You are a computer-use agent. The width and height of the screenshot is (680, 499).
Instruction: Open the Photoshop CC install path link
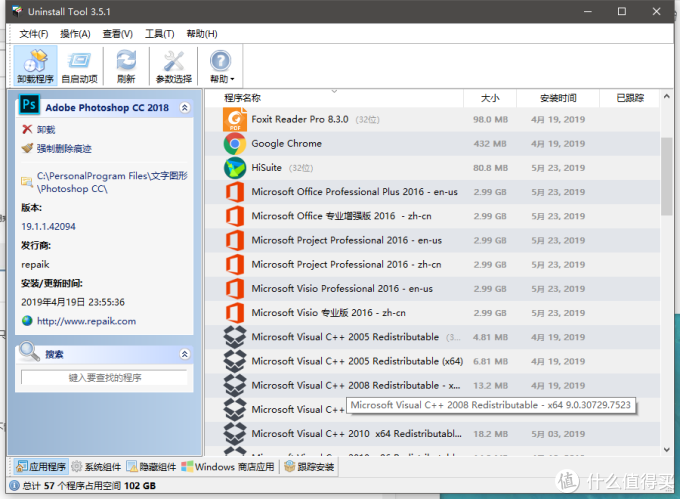pyautogui.click(x=112, y=182)
